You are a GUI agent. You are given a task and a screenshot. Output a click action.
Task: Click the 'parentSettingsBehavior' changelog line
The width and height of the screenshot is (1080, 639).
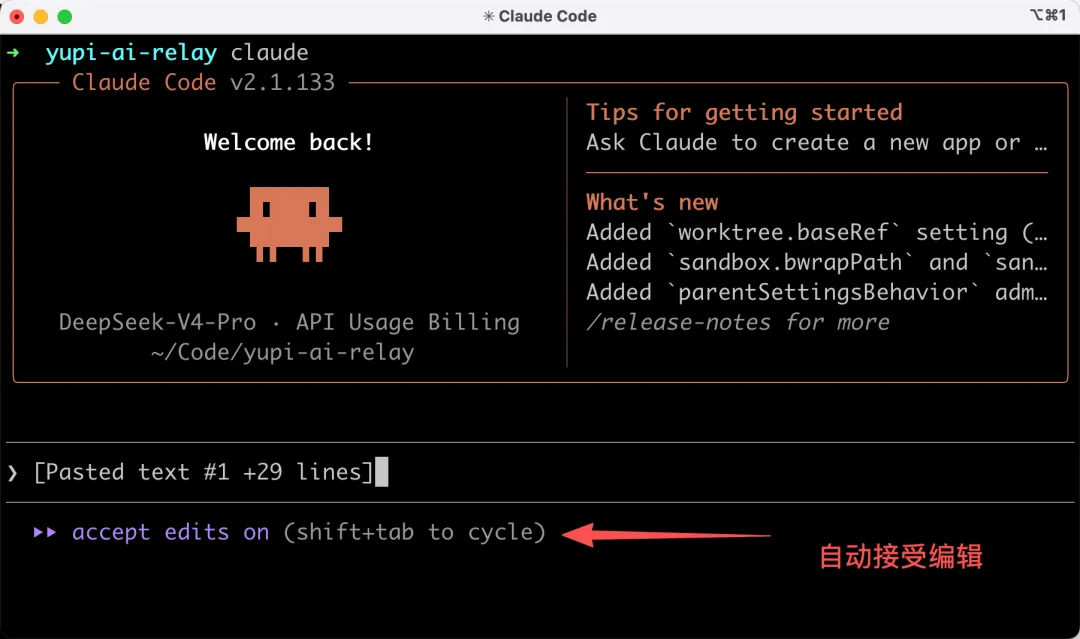[x=817, y=293]
